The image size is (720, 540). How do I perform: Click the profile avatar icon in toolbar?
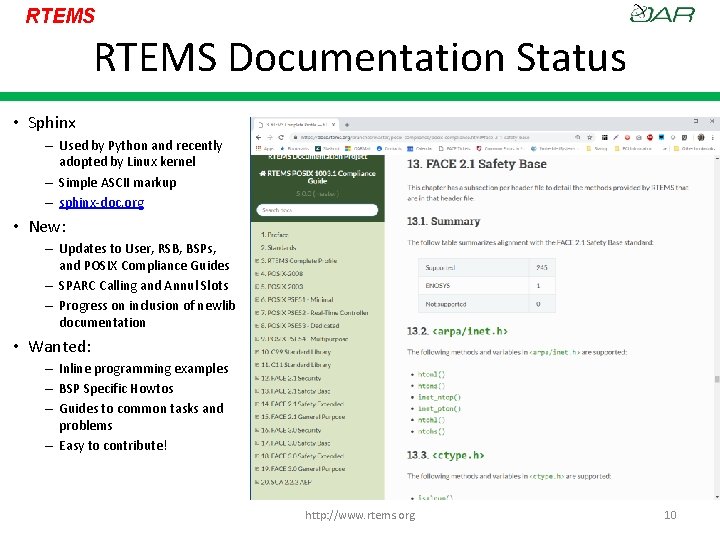(x=701, y=137)
